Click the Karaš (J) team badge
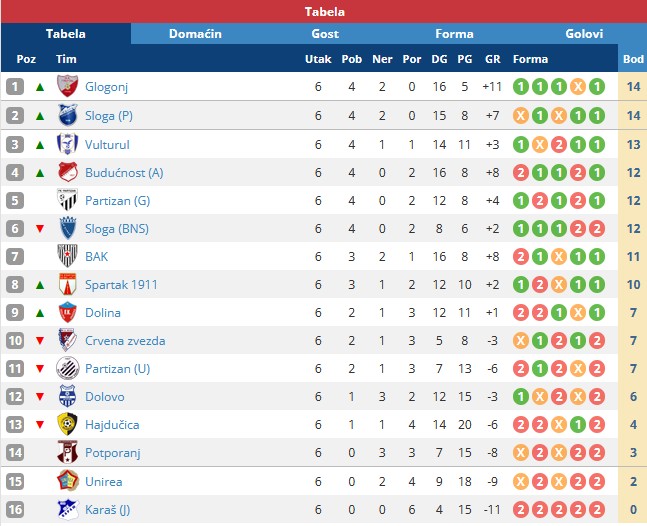The image size is (647, 526). click(68, 509)
